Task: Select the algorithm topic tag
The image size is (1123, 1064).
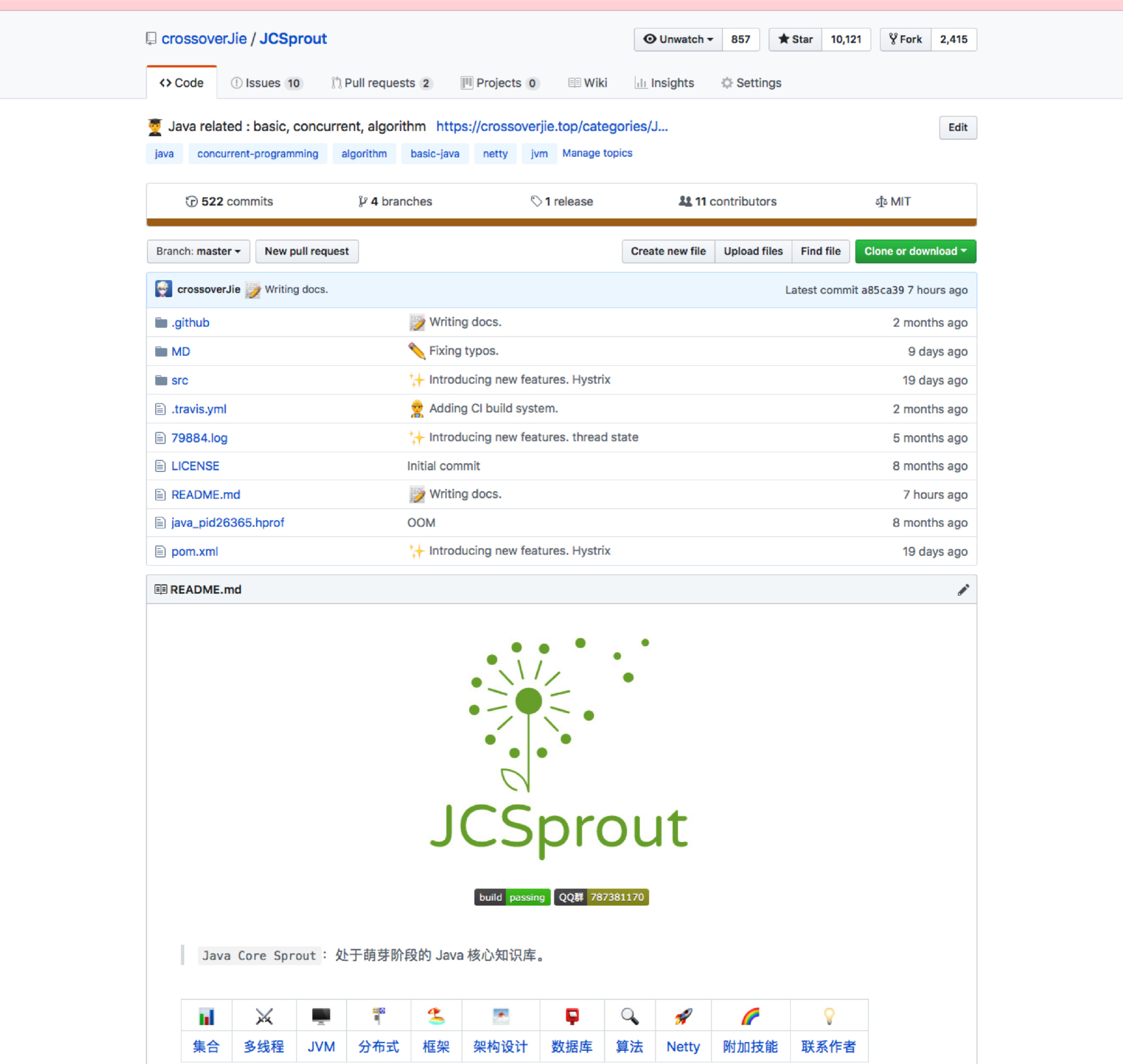Action: pos(364,153)
